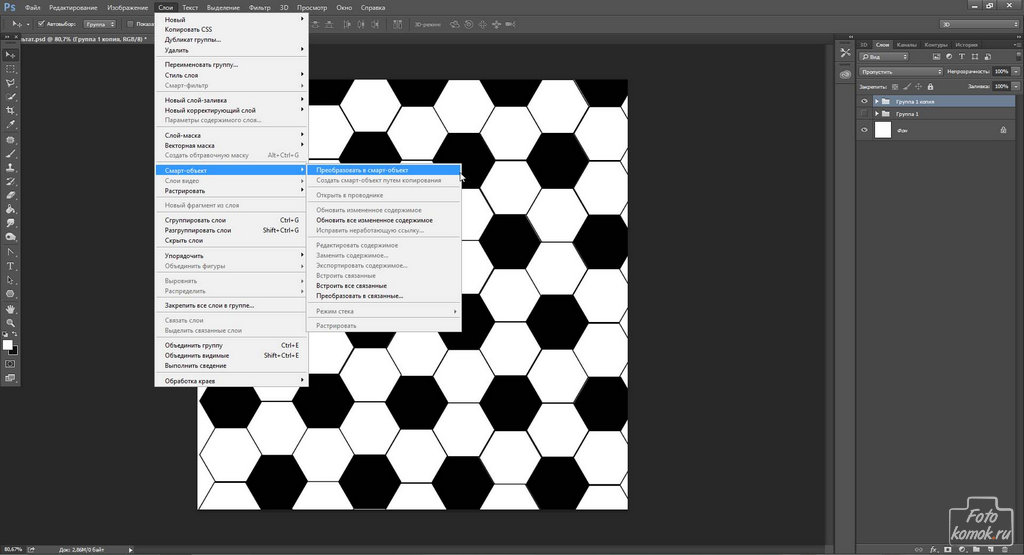Click Встроить все связанные
This screenshot has height=555, width=1024.
384,285
